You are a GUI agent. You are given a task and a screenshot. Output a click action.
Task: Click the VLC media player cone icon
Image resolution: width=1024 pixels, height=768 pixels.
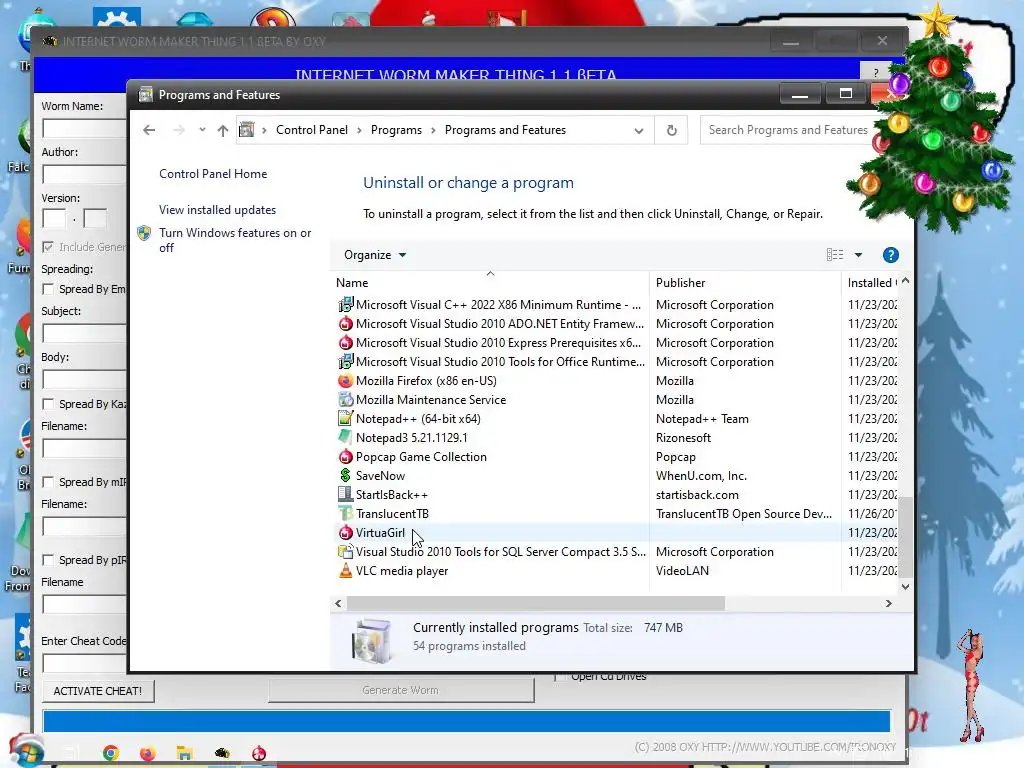[x=345, y=571]
